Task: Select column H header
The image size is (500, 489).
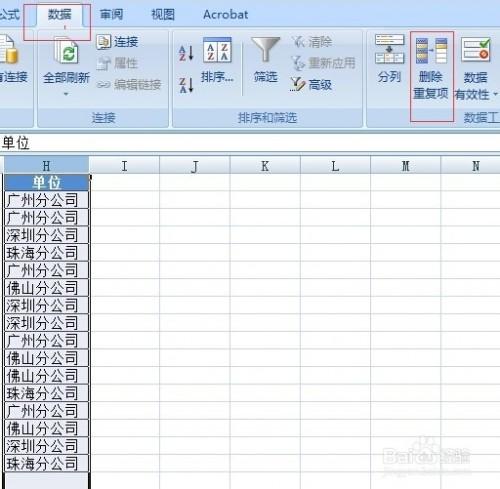Action: [46, 165]
